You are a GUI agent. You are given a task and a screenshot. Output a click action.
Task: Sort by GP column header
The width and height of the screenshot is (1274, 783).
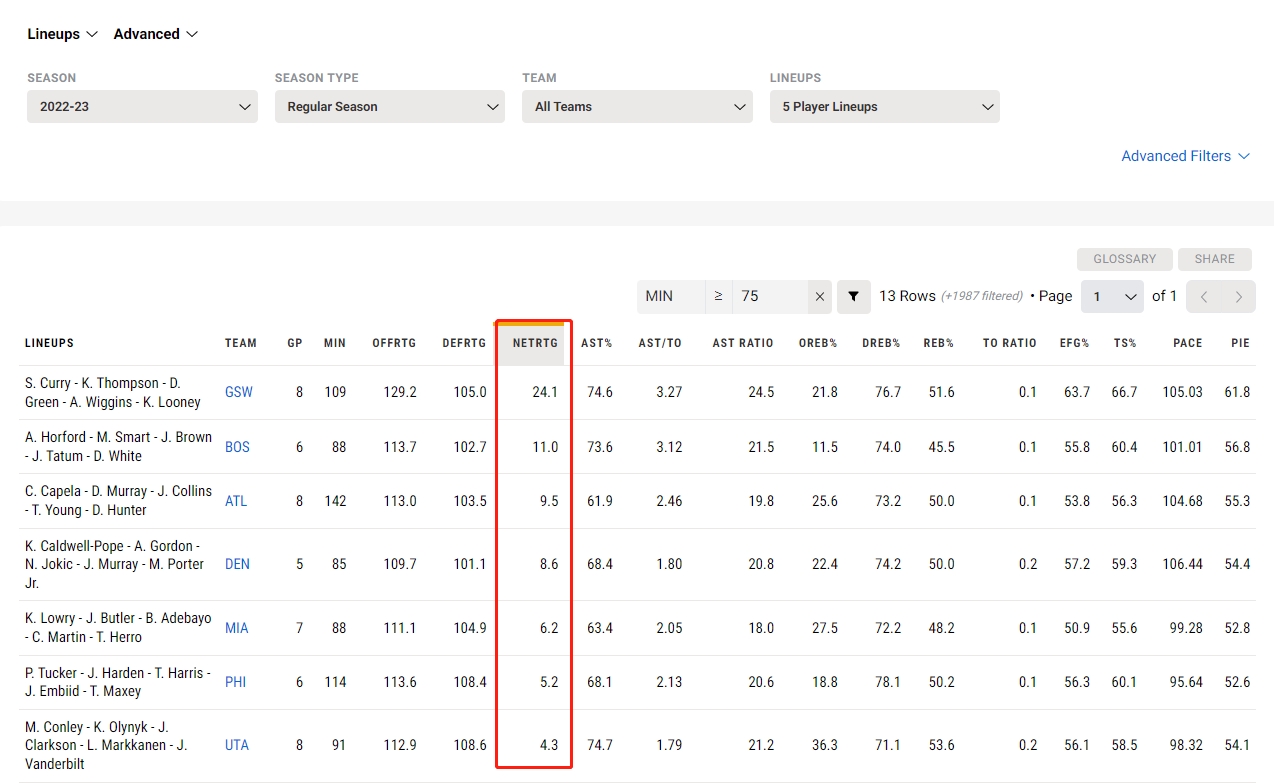295,343
